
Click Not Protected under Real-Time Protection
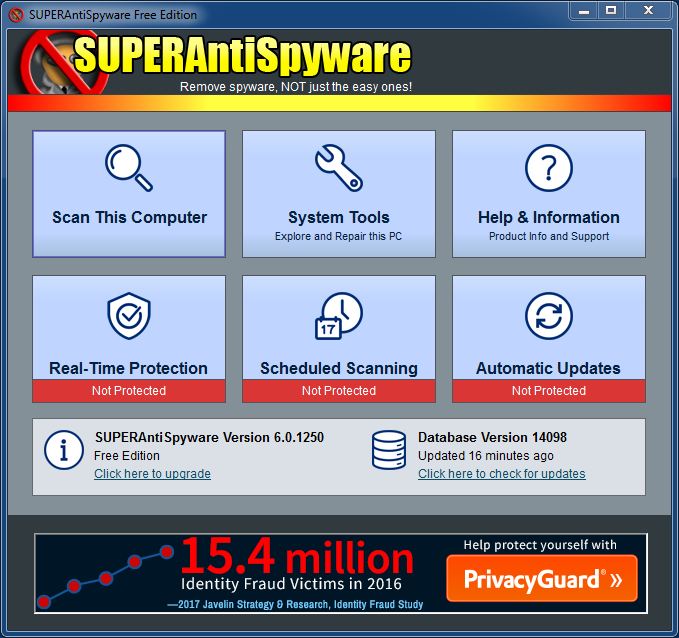[129, 391]
